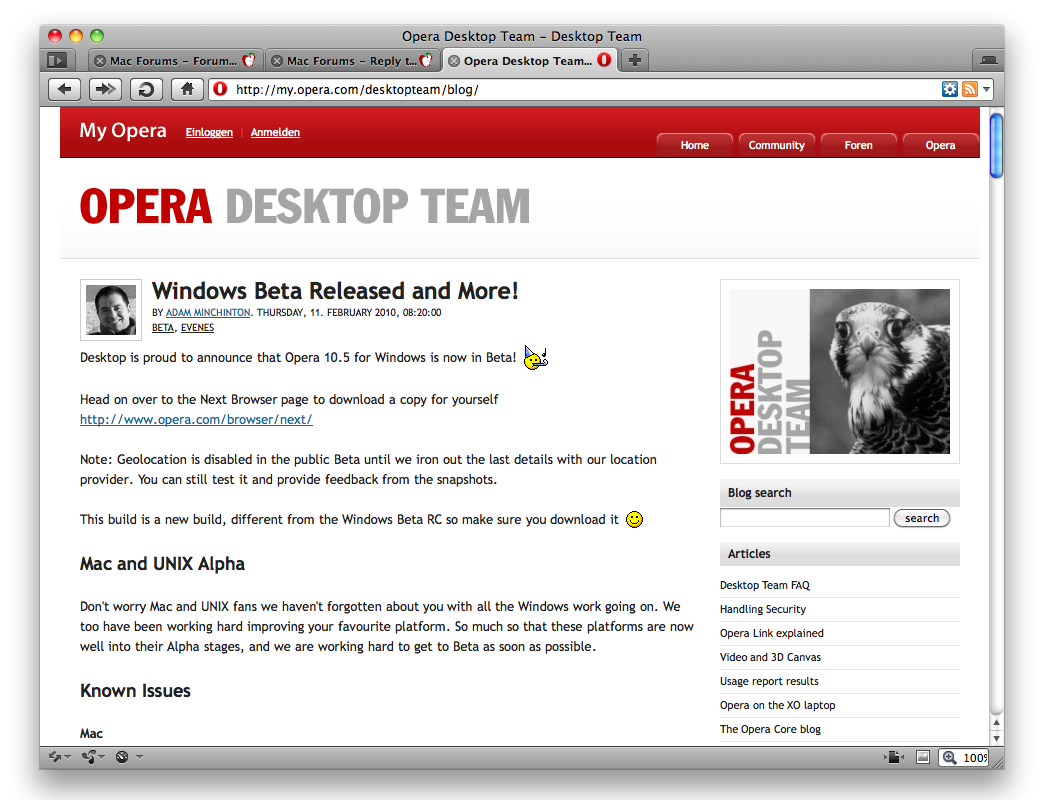The width and height of the screenshot is (1044, 800).
Task: Go to the Home page icon
Action: point(187,89)
